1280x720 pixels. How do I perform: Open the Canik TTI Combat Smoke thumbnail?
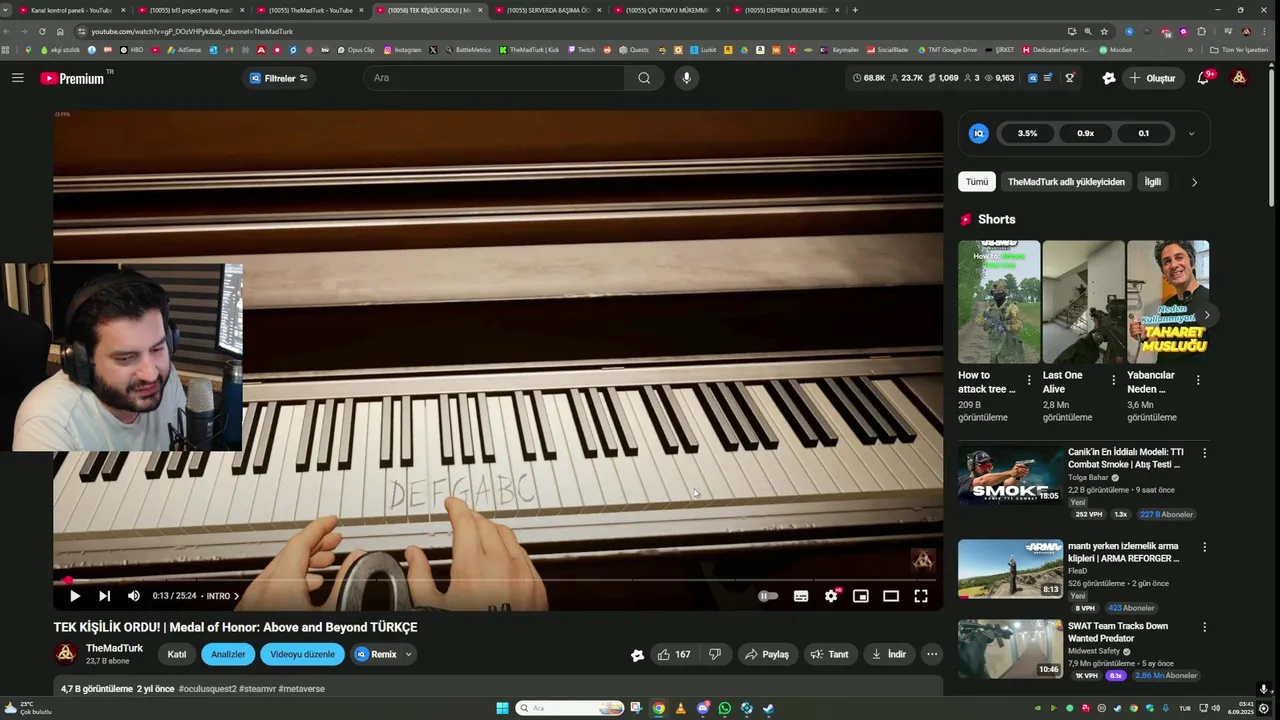point(1010,475)
